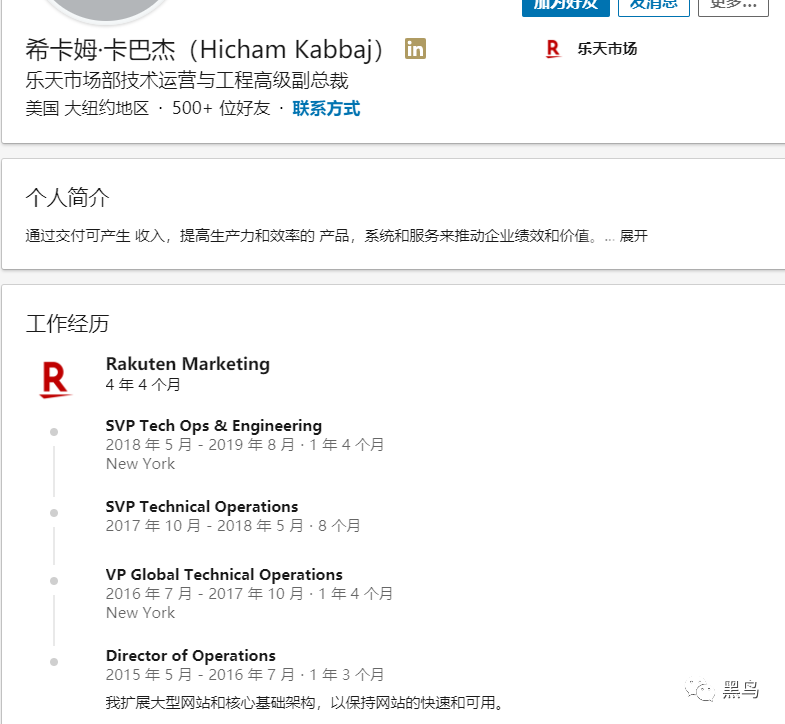Click the summary text starting 通过交付可产生 收入
Screen dimensions: 785x724
[311, 236]
